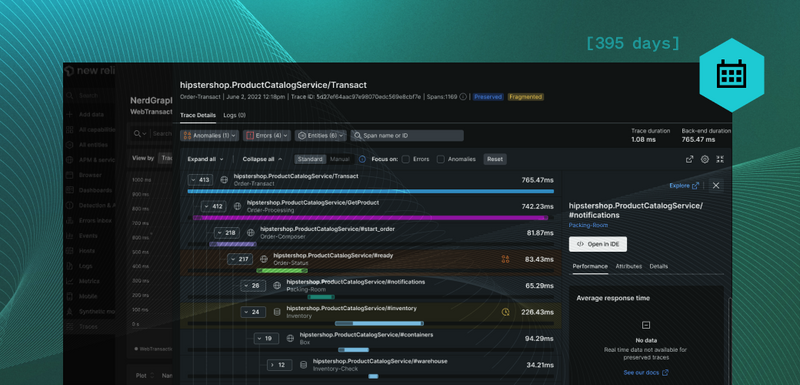Click the Spans info icon
The image size is (800, 385).
463,97
